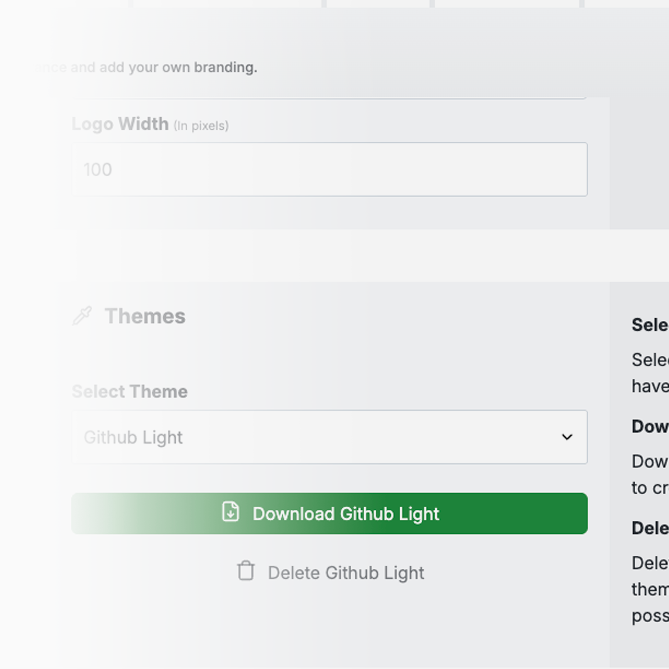Image resolution: width=669 pixels, height=669 pixels.
Task: Open the Select Theme dropdown
Action: click(x=329, y=437)
